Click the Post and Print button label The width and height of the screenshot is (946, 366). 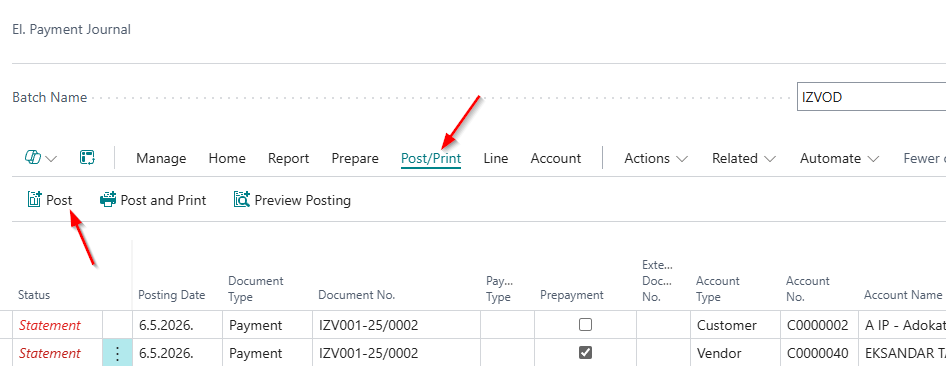[x=163, y=200]
